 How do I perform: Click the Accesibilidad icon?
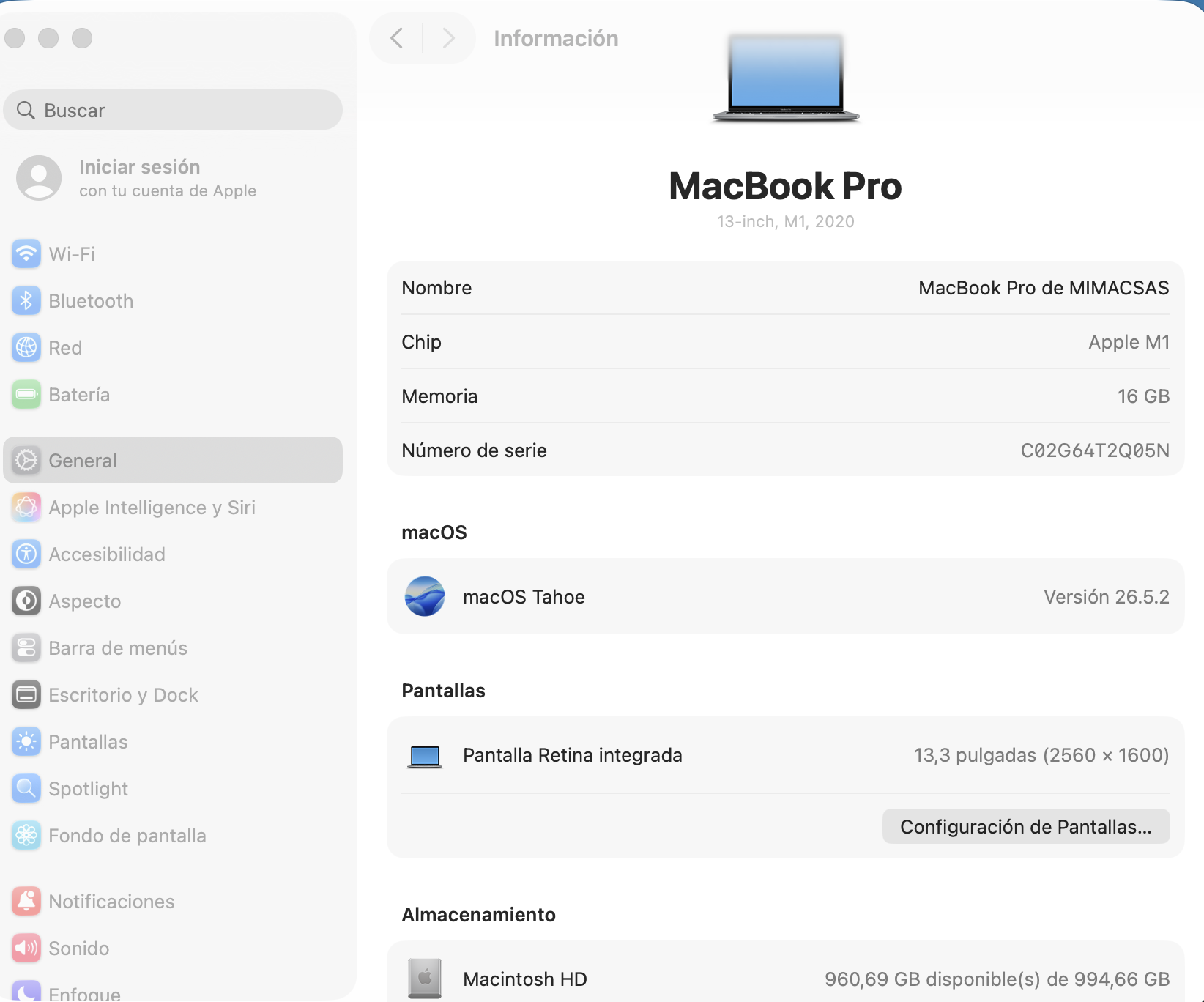click(26, 554)
